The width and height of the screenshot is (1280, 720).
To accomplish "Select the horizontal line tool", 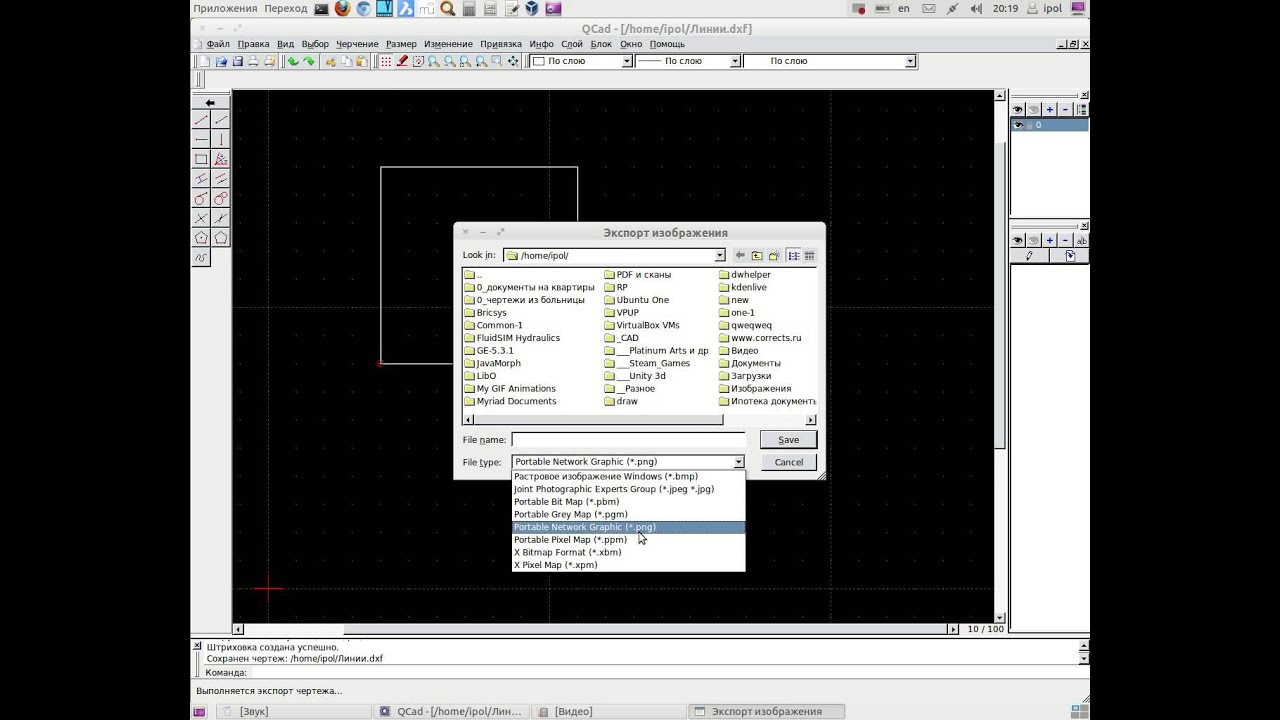I will (x=201, y=139).
